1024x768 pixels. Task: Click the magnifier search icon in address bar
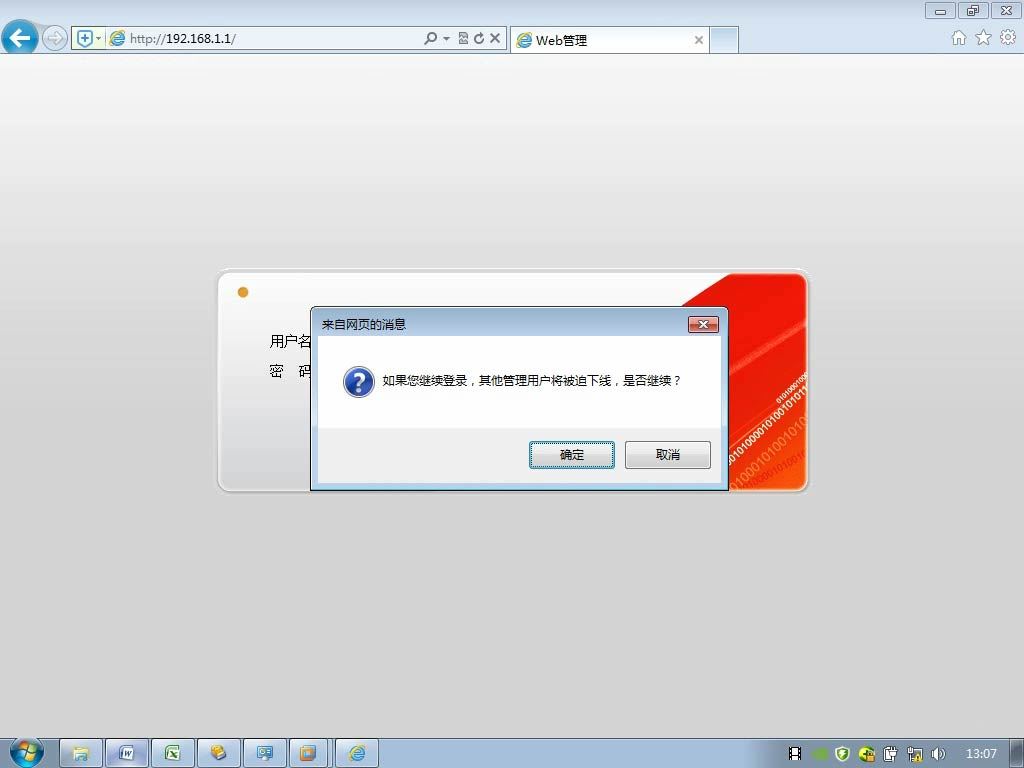click(430, 39)
